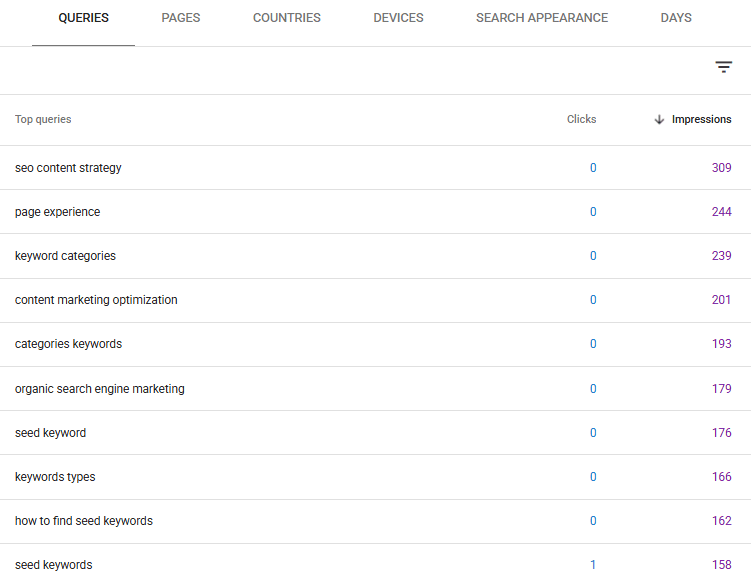Click the 0 clicks for seed keyword

pyautogui.click(x=593, y=433)
